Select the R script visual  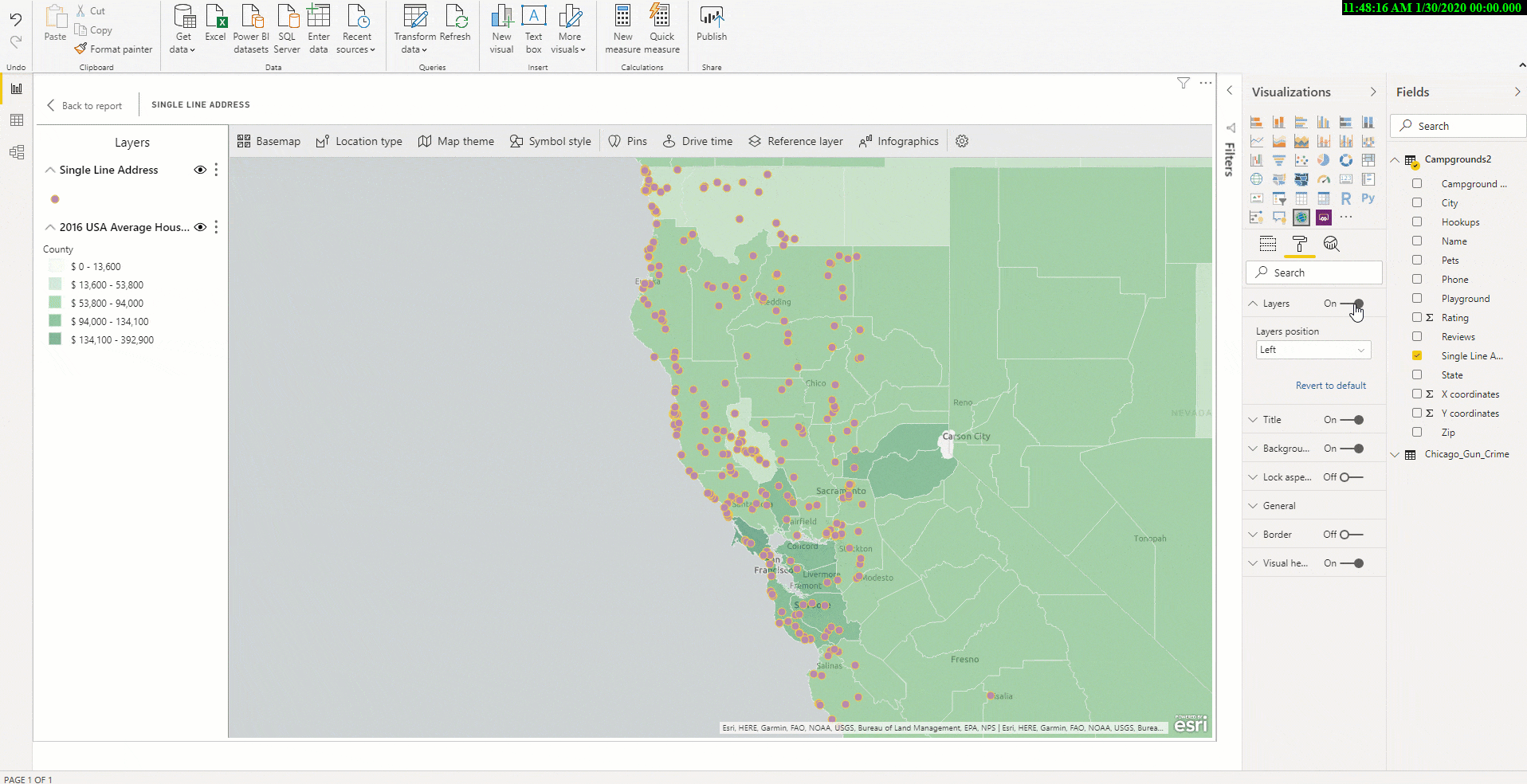pos(1346,198)
